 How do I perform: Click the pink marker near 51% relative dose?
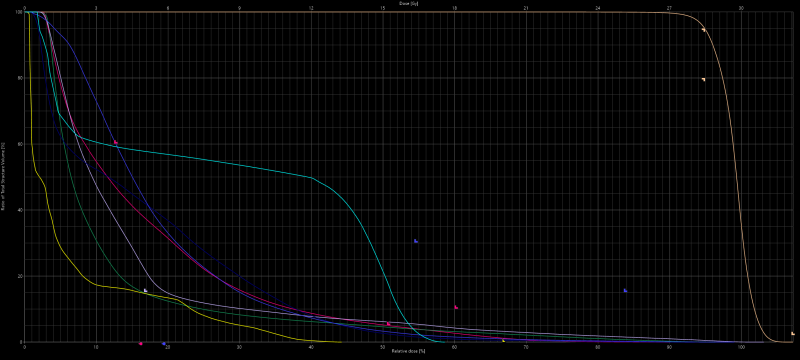click(x=389, y=324)
